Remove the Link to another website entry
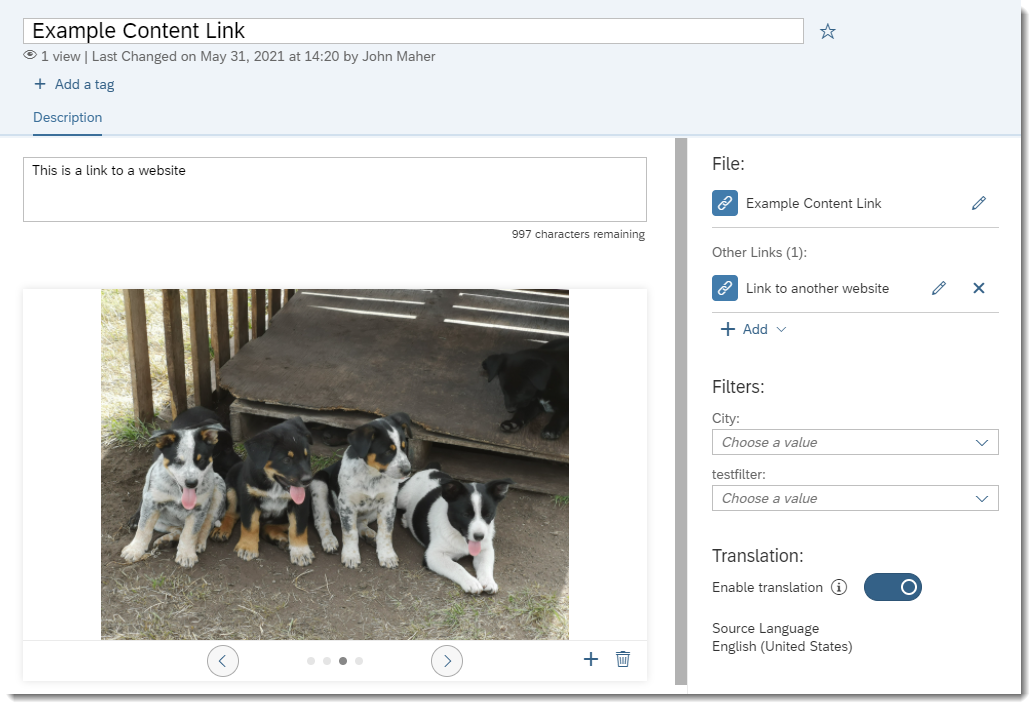Viewport: 1036px width, 709px height. click(x=978, y=288)
